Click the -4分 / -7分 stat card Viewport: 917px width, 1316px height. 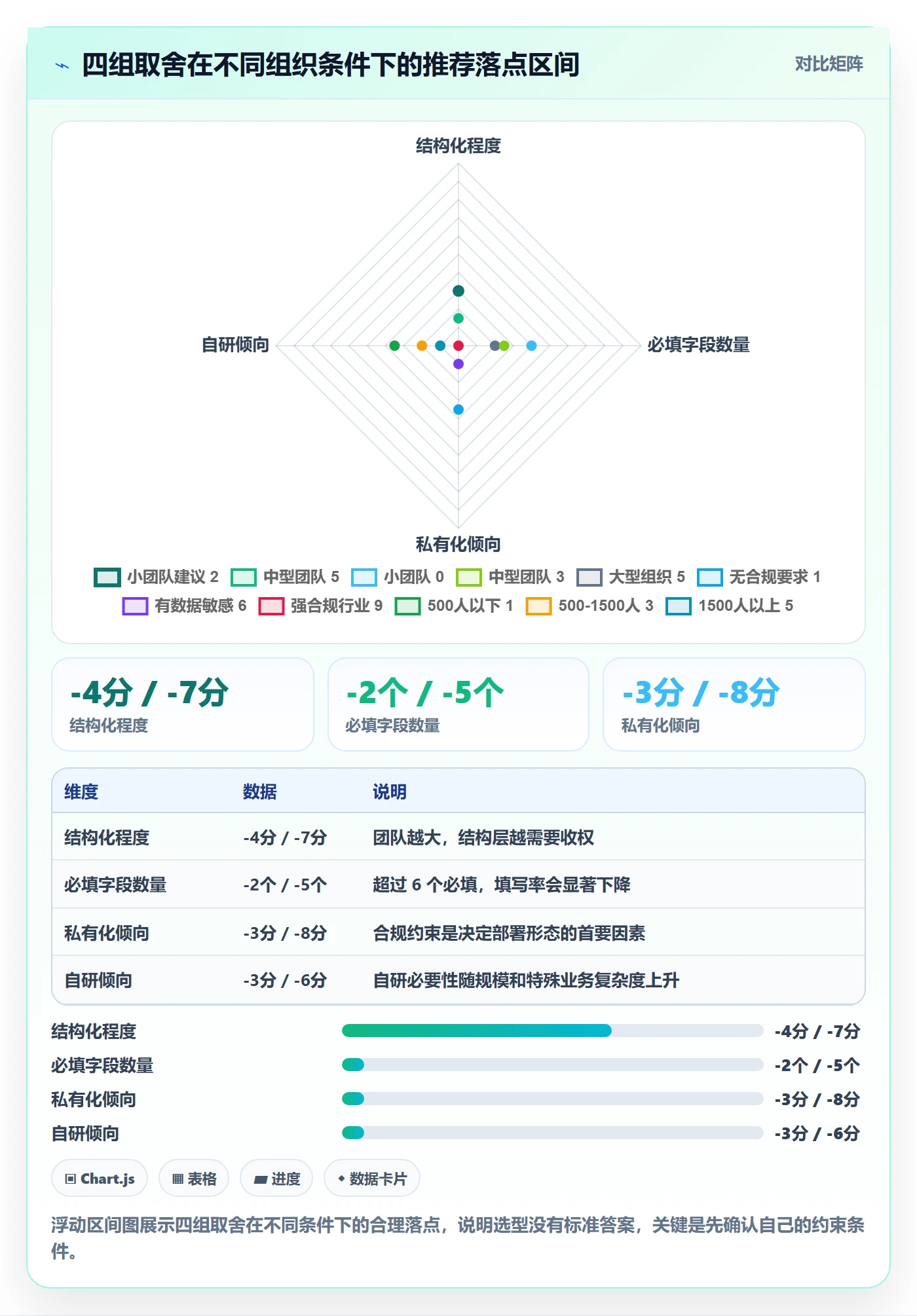click(183, 704)
